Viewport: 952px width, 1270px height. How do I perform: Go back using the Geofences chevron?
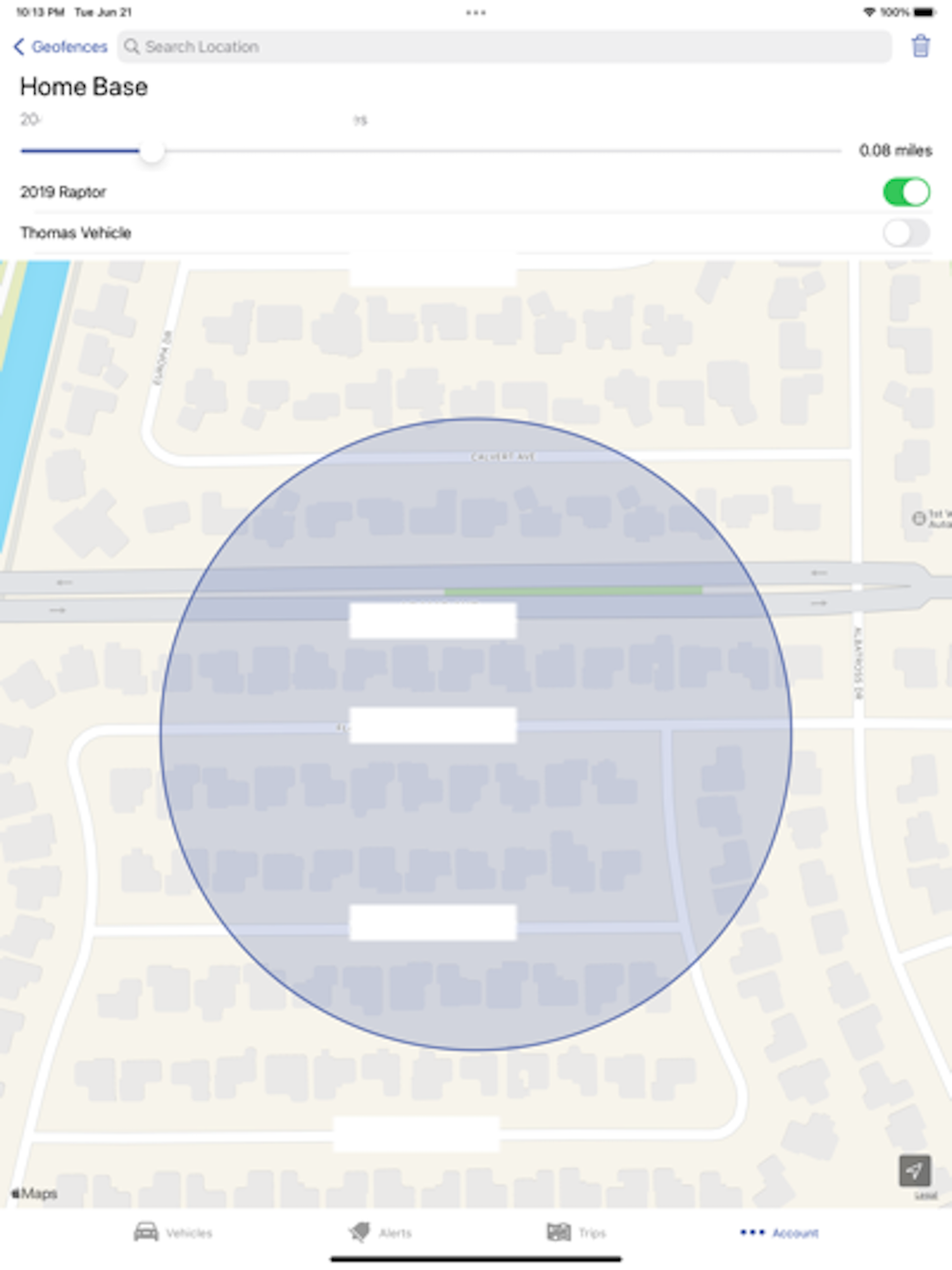19,47
